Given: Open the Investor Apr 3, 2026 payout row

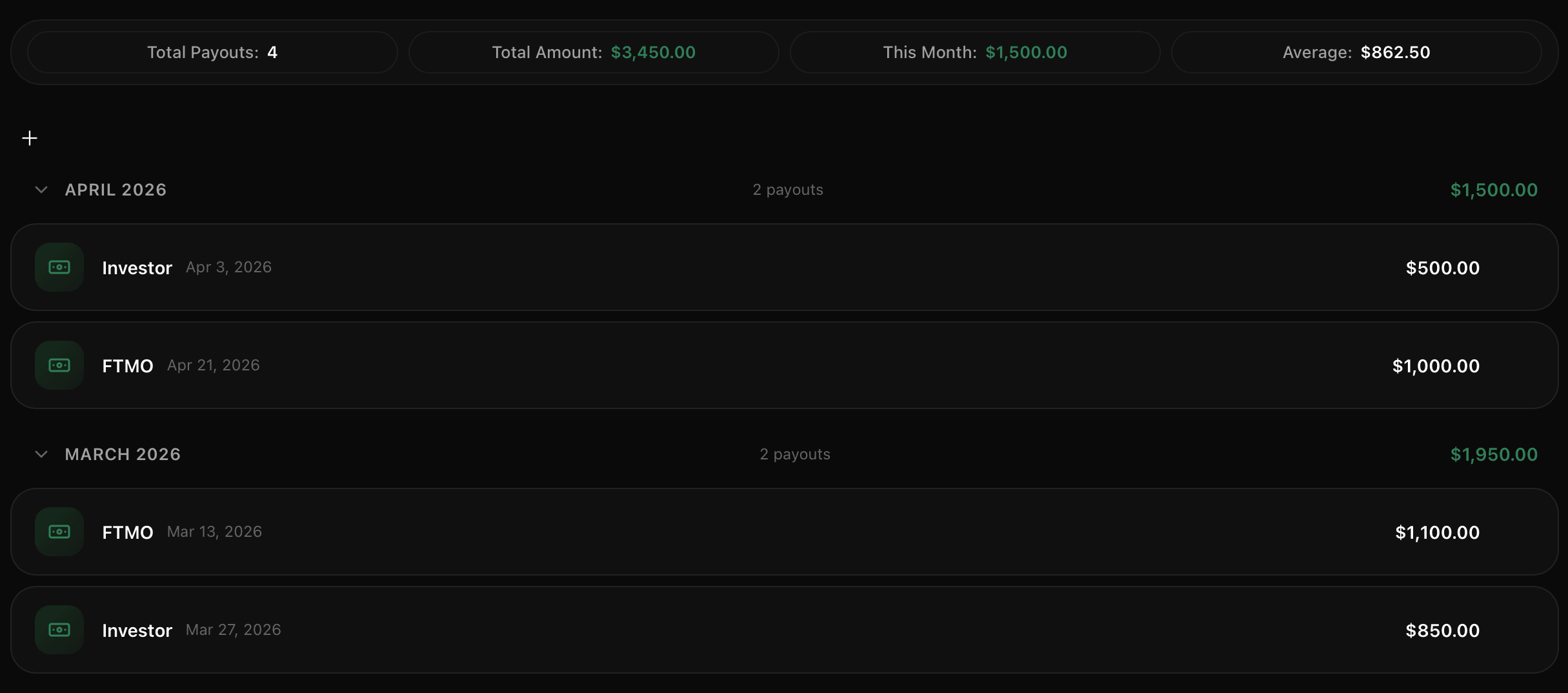Looking at the screenshot, I should tap(784, 267).
